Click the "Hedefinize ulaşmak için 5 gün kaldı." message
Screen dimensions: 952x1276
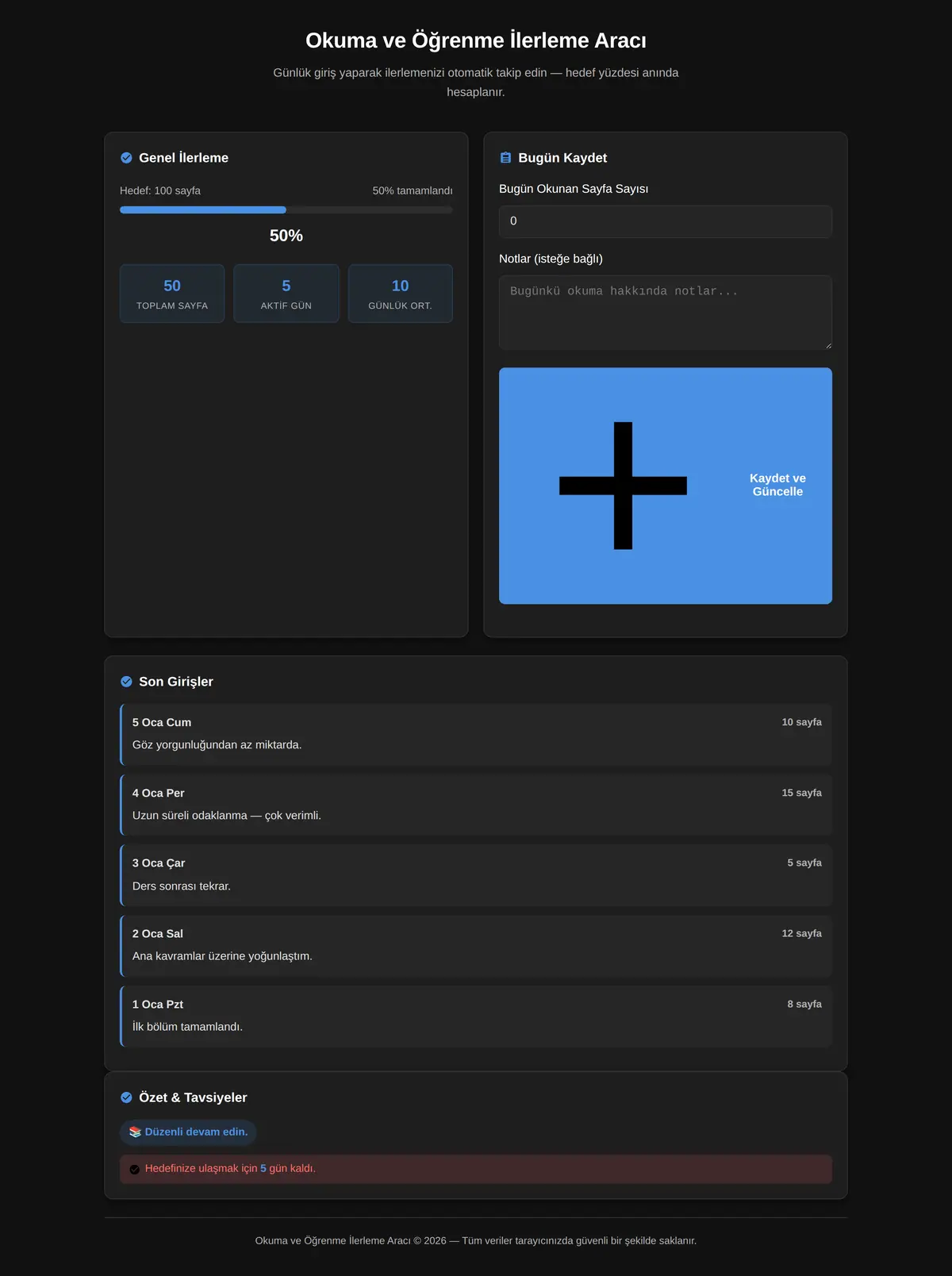[230, 1169]
